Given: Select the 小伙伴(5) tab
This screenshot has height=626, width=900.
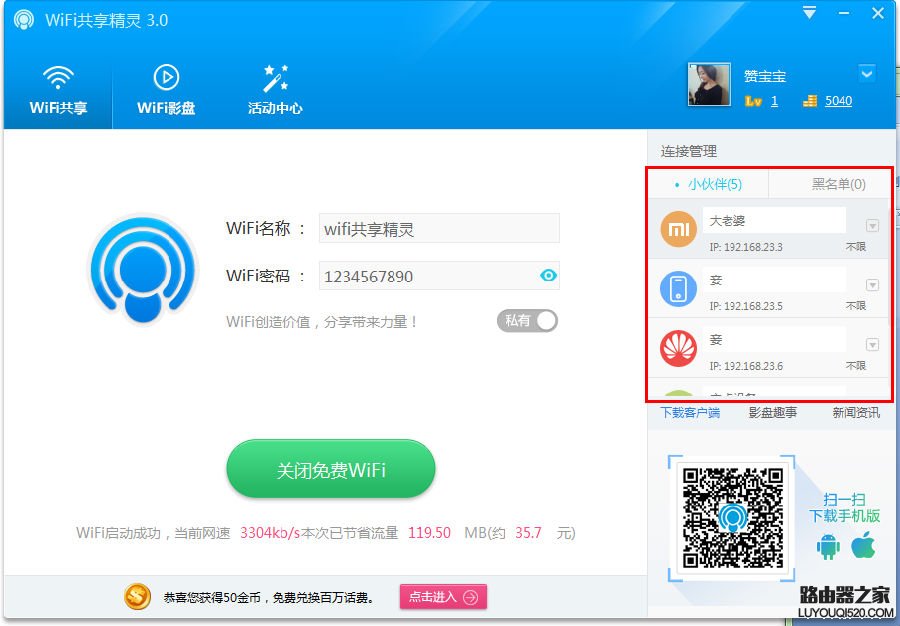Looking at the screenshot, I should (x=709, y=184).
